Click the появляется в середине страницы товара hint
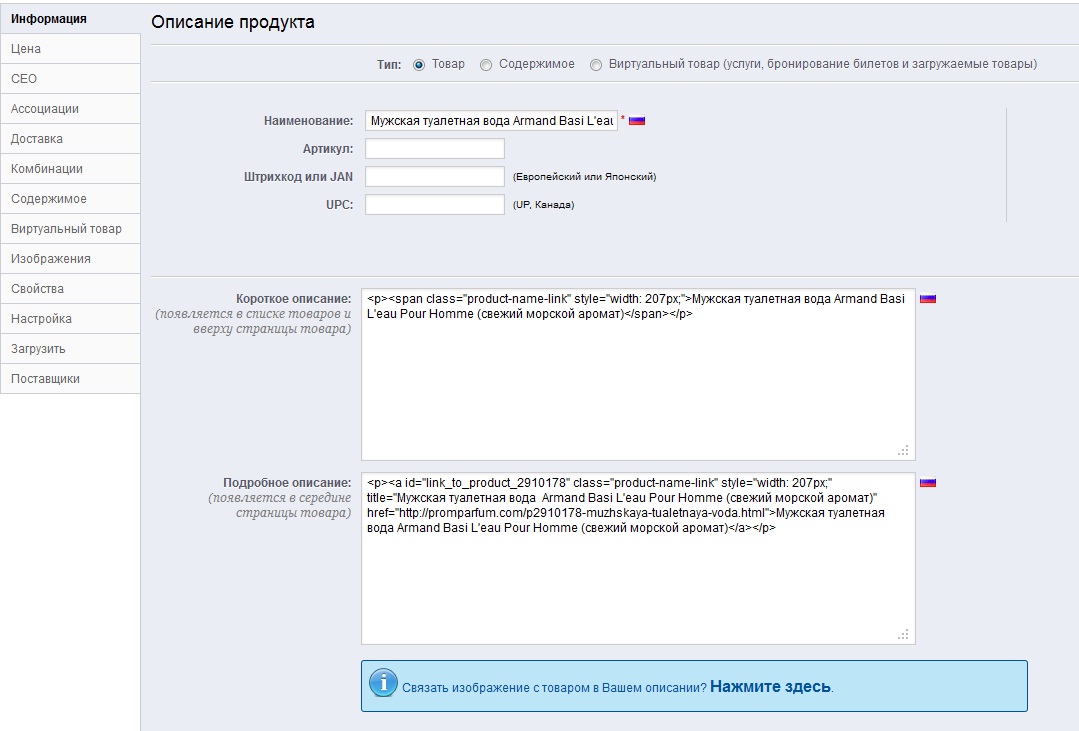 279,505
